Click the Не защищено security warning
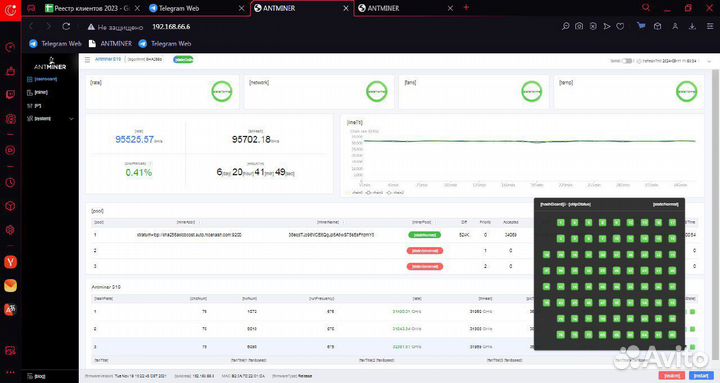720x383 pixels. click(115, 27)
